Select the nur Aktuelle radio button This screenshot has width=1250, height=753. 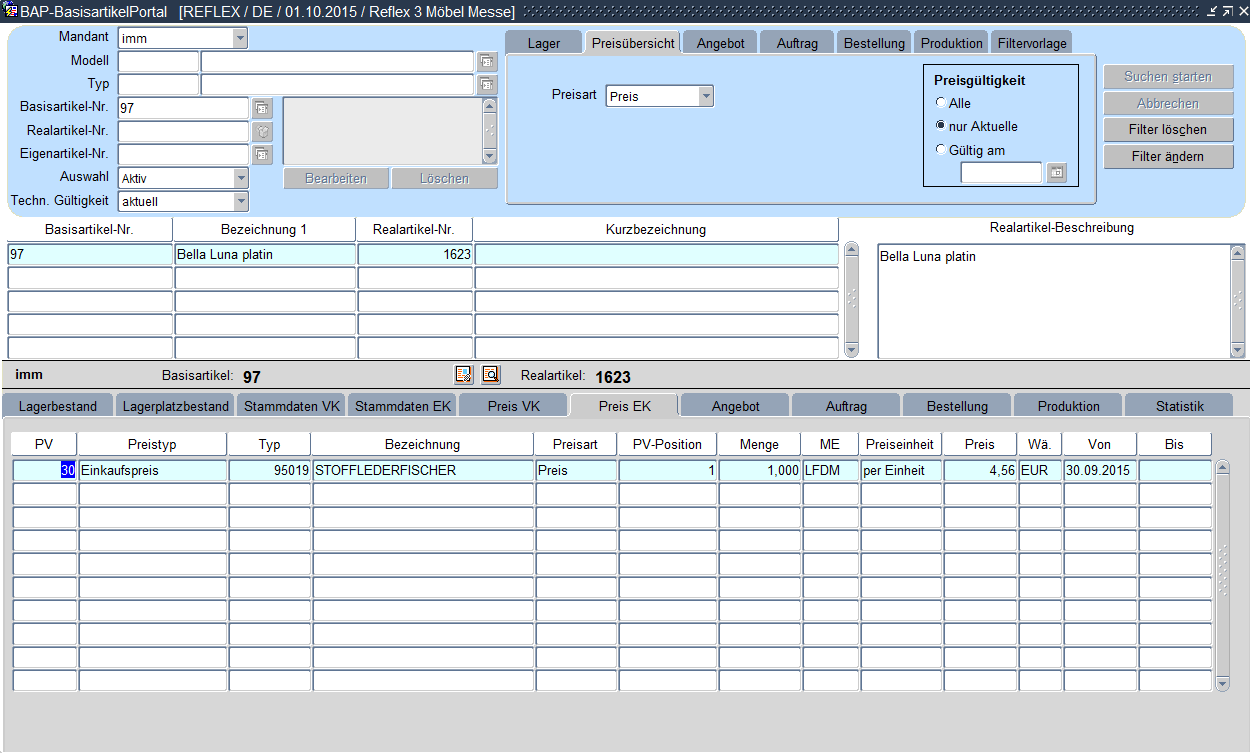tap(940, 126)
